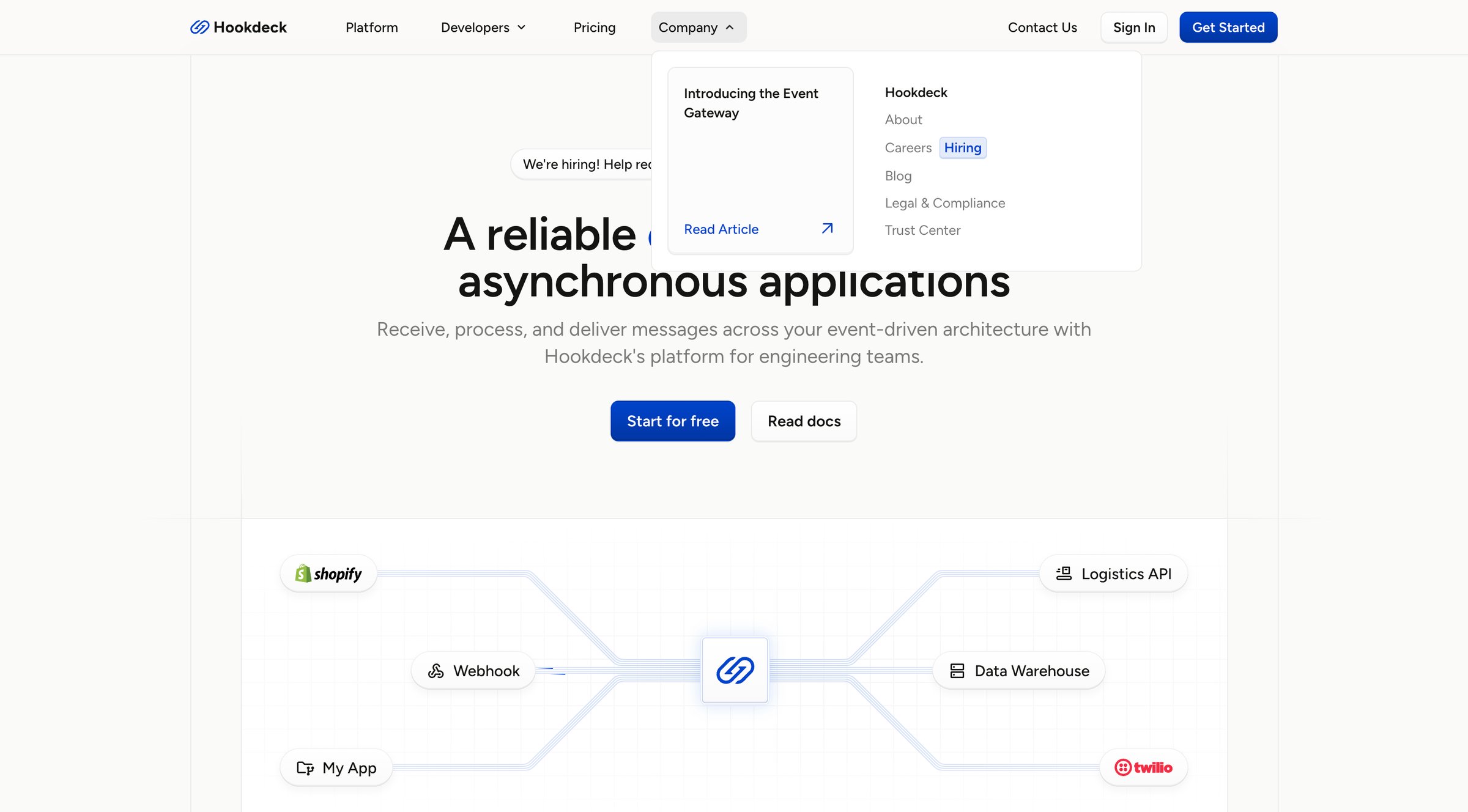
Task: Select Blog in Company menu
Action: [x=898, y=176]
